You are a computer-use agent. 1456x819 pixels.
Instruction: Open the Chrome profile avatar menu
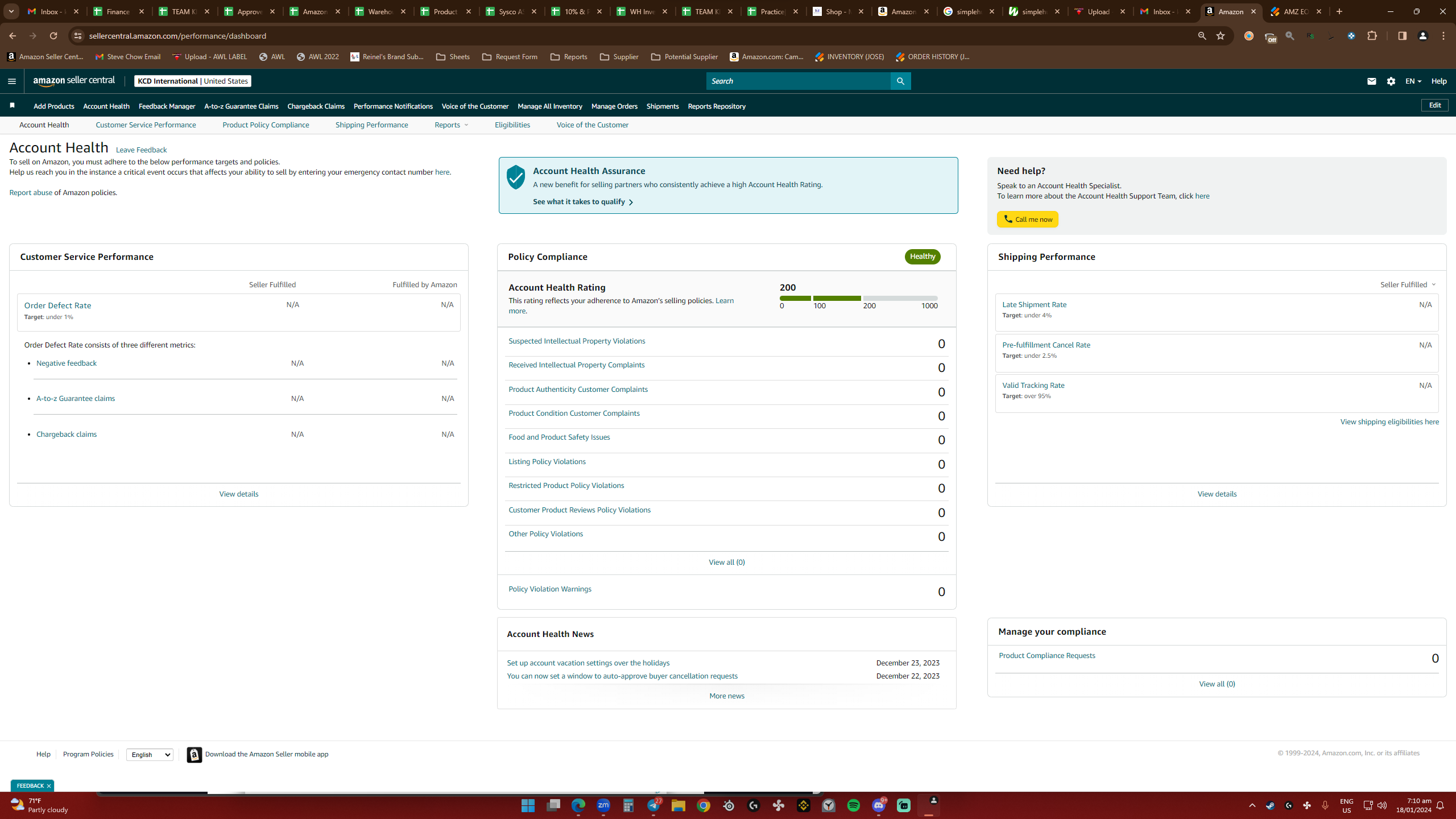click(1423, 36)
